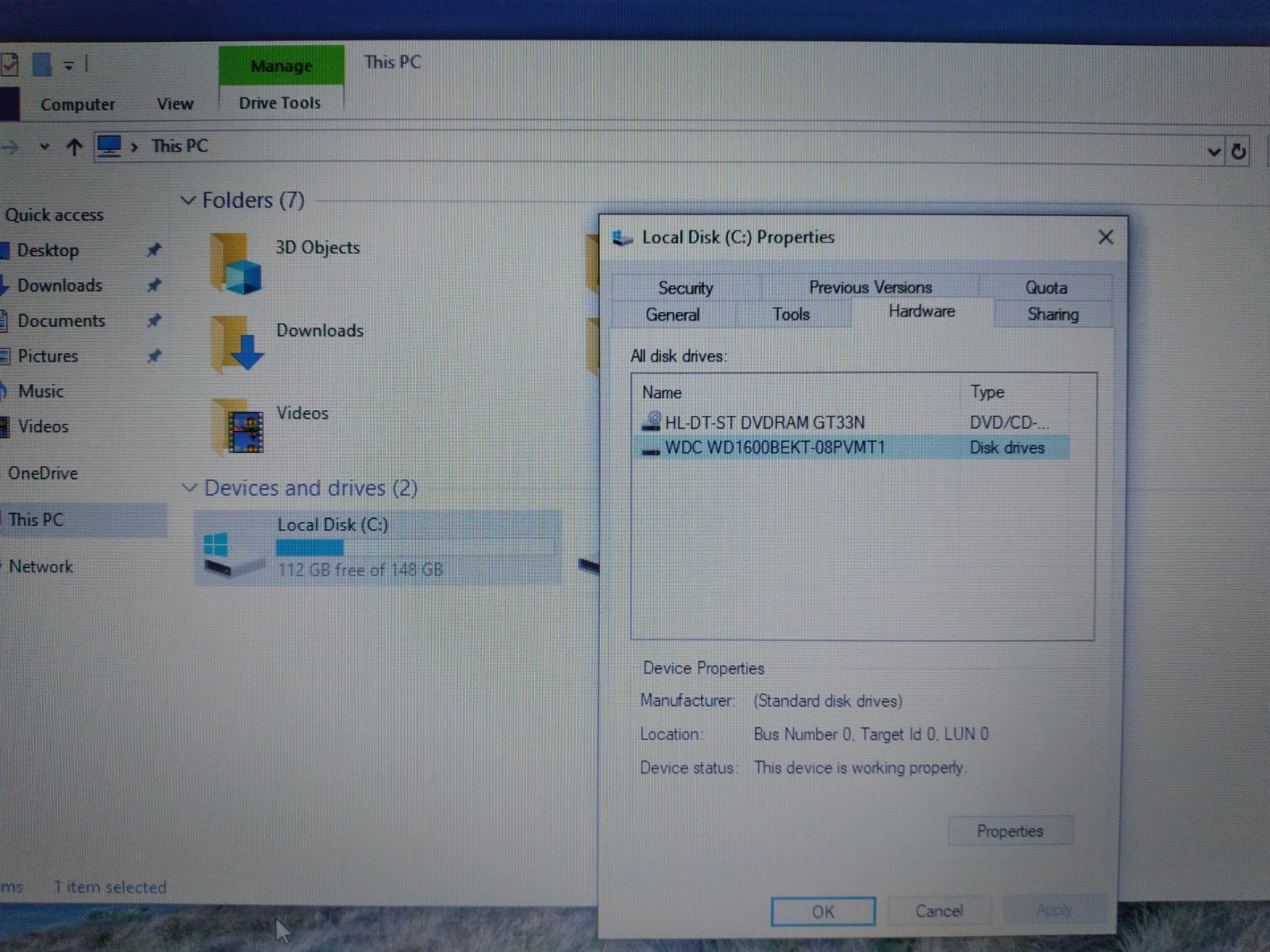Click the '112 GB free of 148 GB' text
The height and width of the screenshot is (952, 1270).
click(x=360, y=570)
